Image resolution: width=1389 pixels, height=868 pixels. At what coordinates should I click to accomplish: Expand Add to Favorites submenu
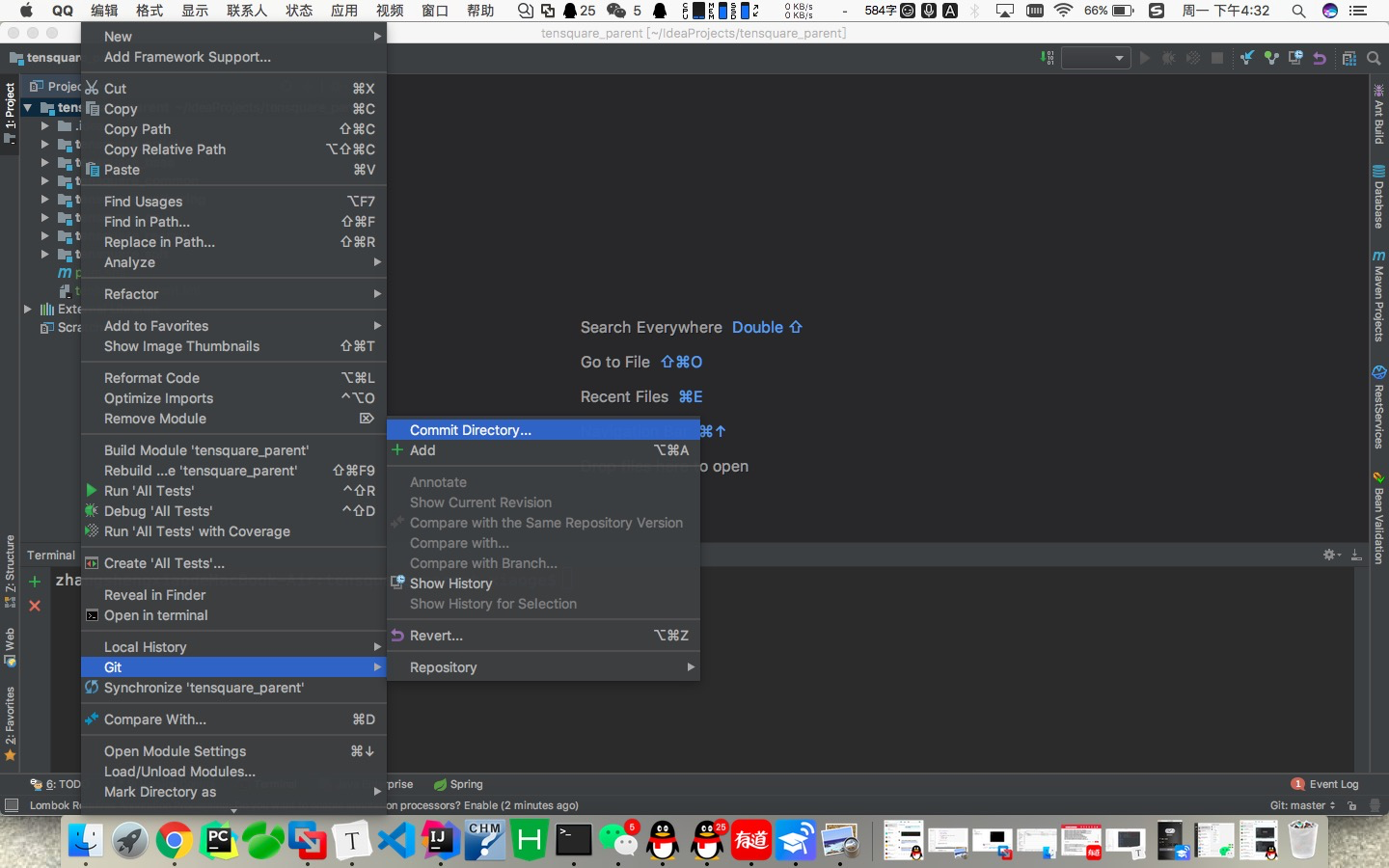click(234, 326)
